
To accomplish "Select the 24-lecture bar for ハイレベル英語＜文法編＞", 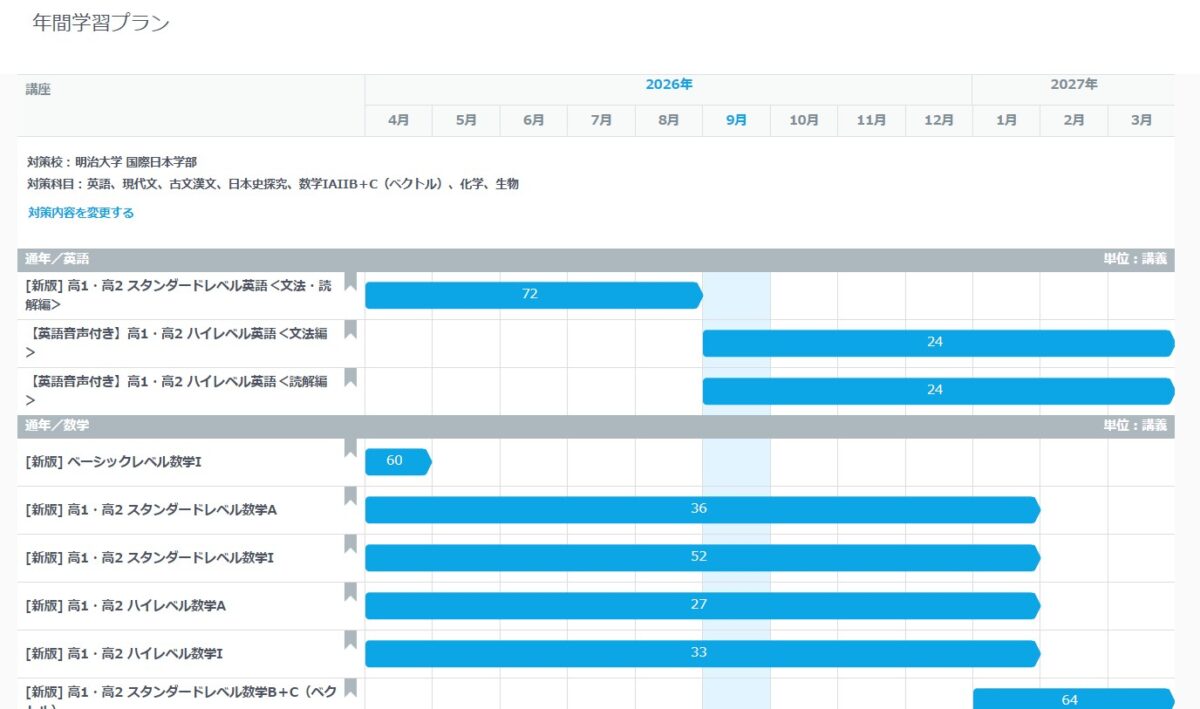I will [938, 343].
